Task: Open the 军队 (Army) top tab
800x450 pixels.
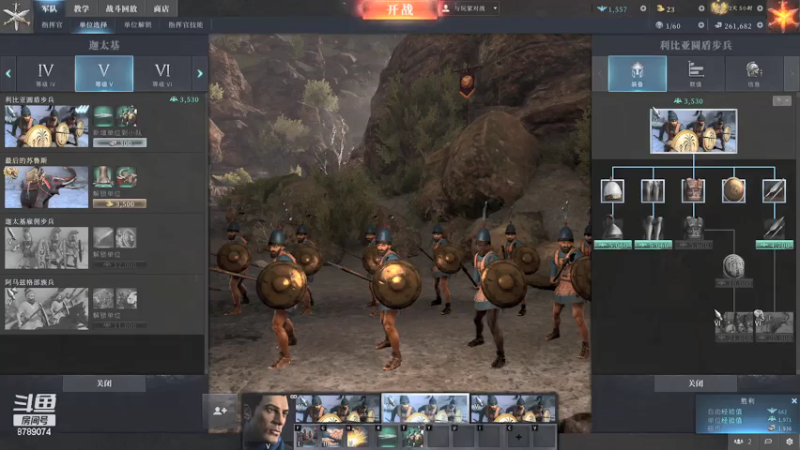Action: pos(49,8)
